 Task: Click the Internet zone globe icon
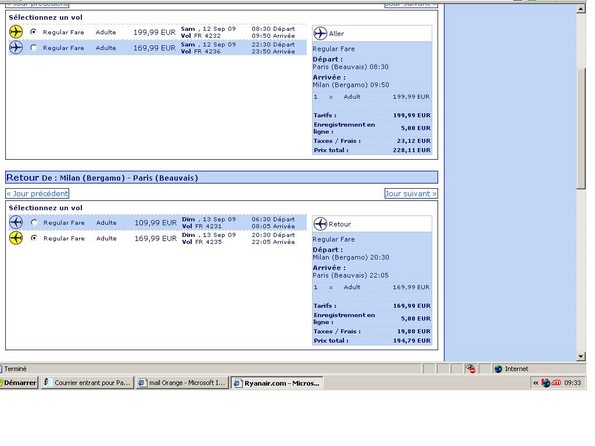pos(498,369)
